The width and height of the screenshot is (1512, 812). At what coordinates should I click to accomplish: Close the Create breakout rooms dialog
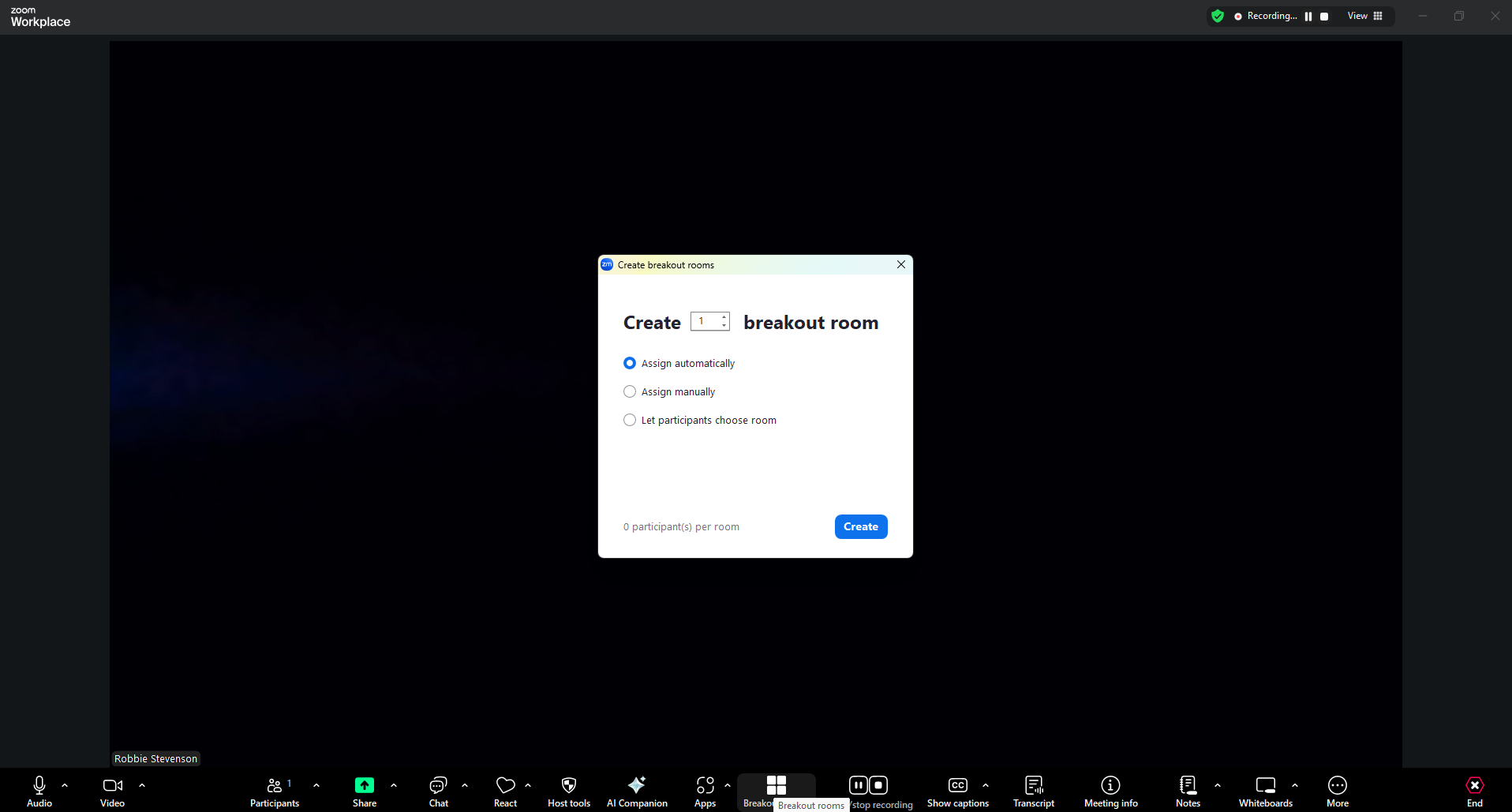click(x=900, y=264)
